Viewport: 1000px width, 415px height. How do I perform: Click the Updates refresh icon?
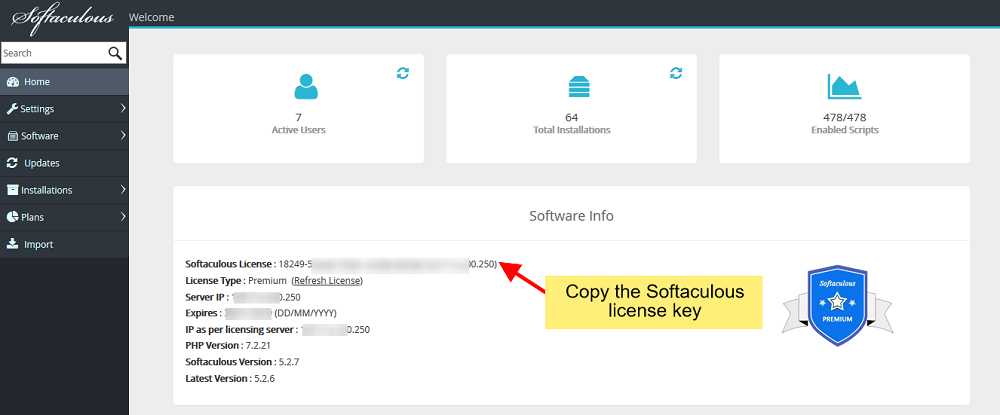coord(12,163)
